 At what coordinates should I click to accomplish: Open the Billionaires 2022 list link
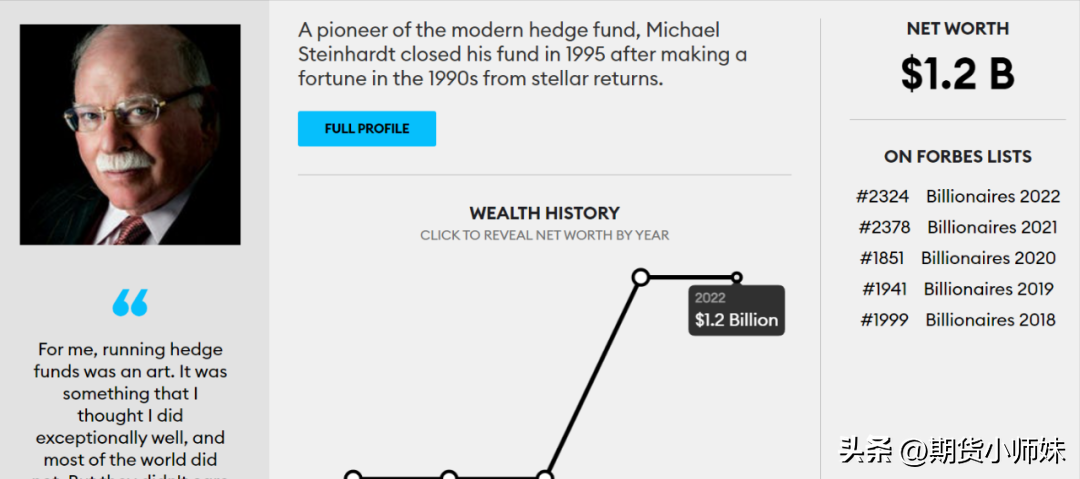click(992, 196)
